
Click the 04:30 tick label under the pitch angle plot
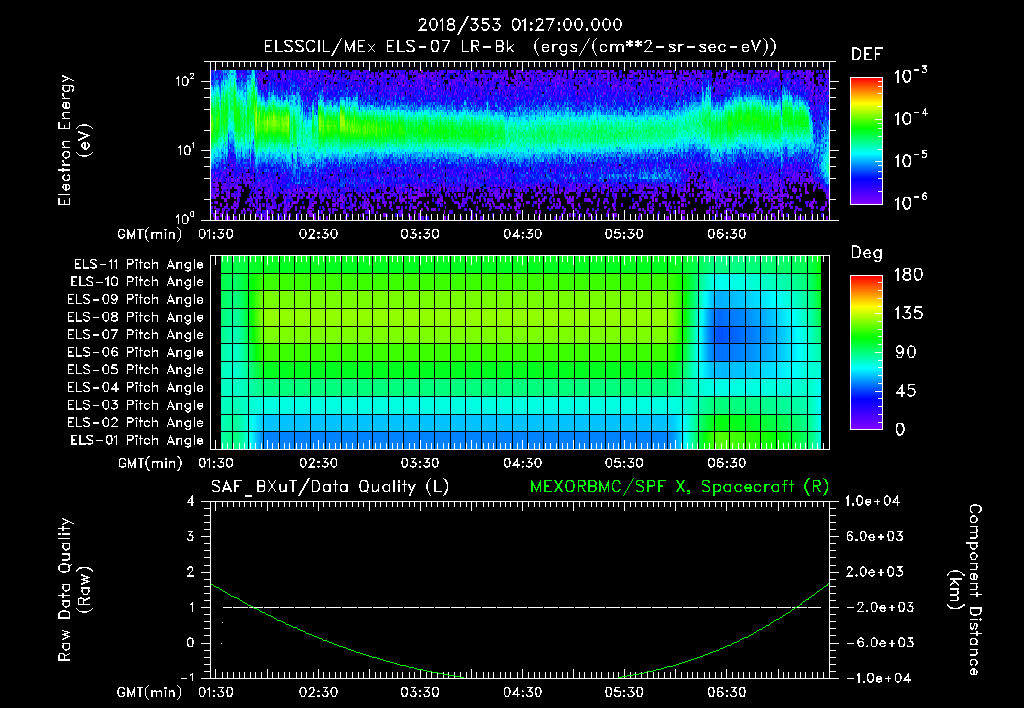click(x=522, y=463)
